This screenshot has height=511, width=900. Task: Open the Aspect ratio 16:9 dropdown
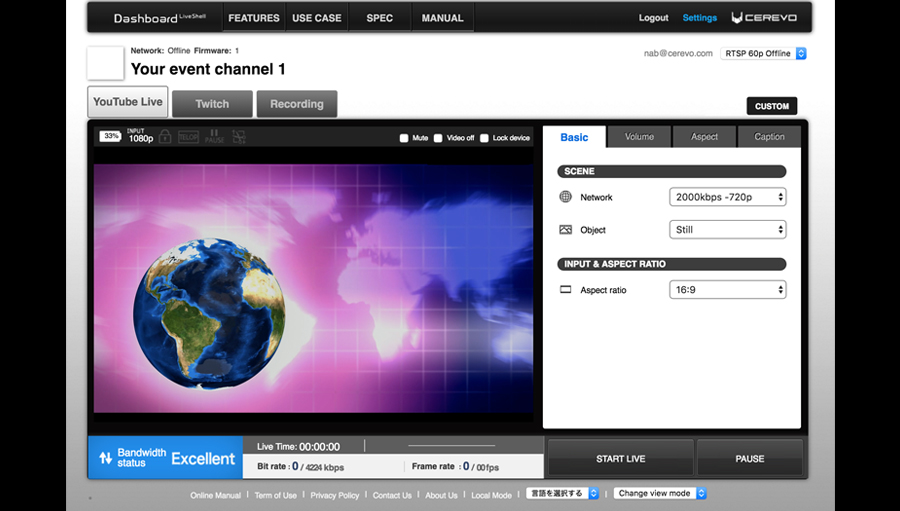point(727,290)
